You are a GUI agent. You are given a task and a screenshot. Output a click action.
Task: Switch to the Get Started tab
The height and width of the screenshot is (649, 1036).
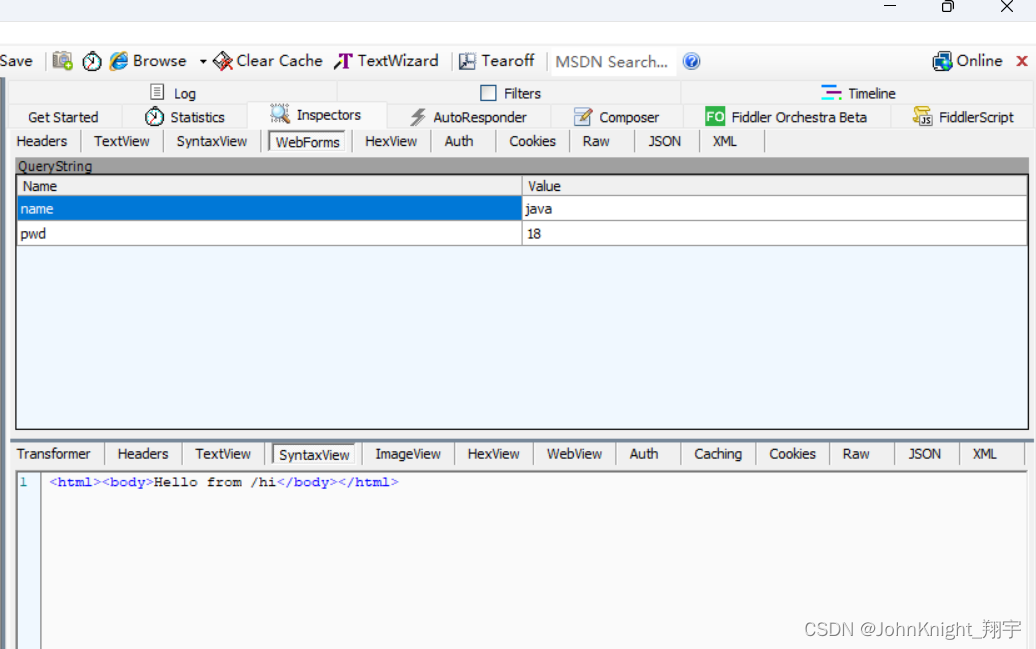pyautogui.click(x=63, y=117)
